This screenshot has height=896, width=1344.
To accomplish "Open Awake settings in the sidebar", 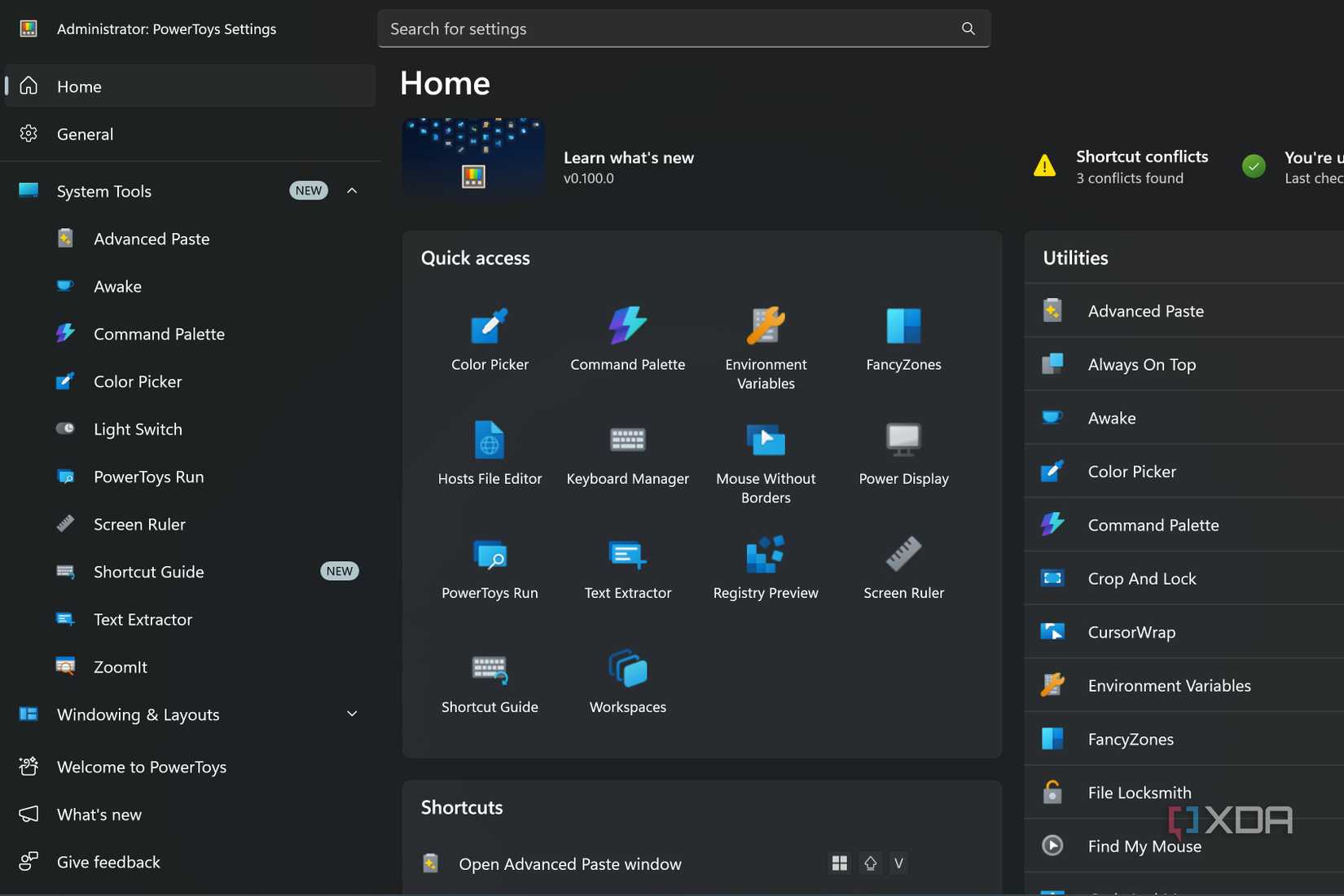I will pos(191,286).
